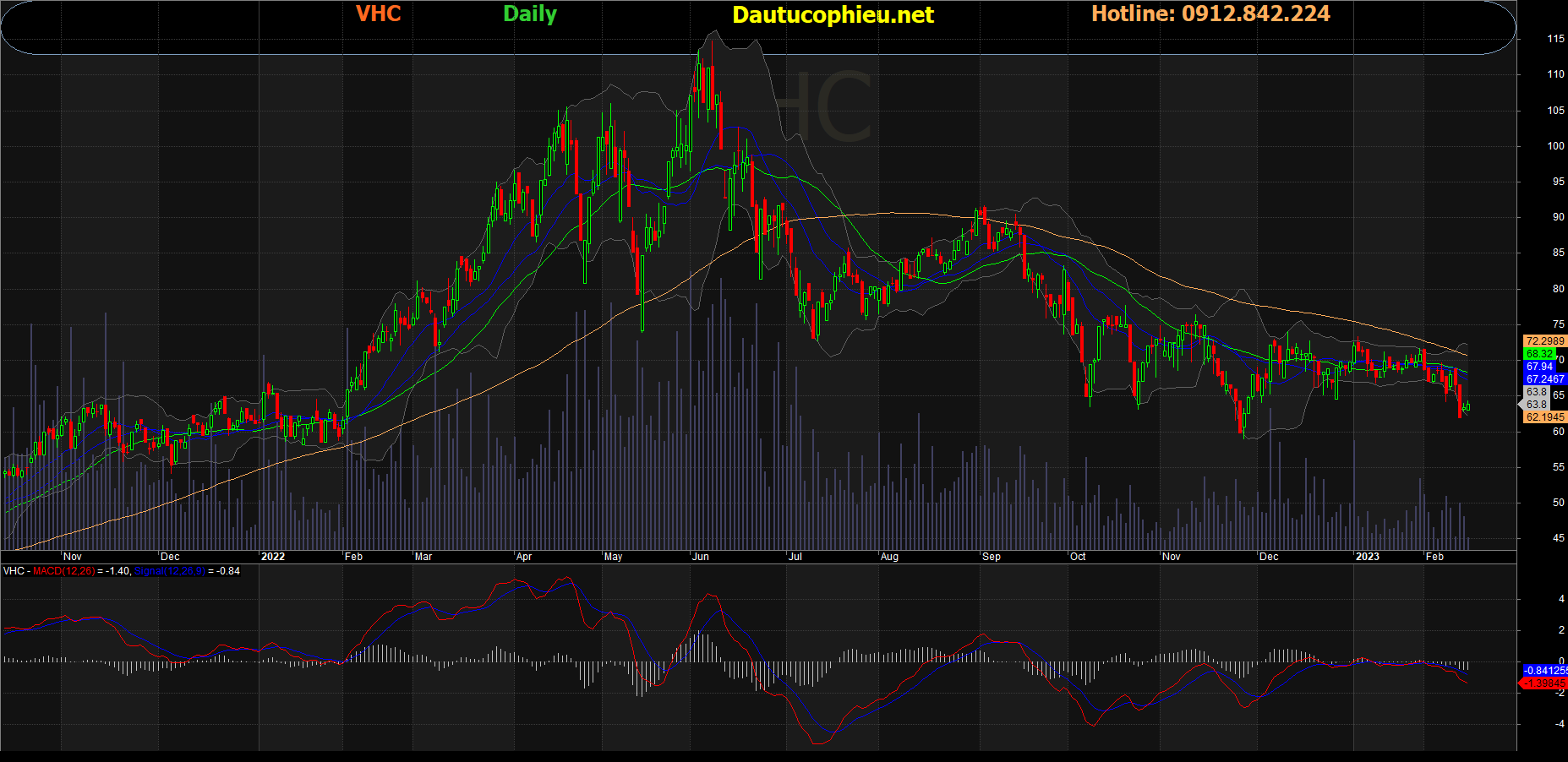Click the blue -0.841255 Signal value tag

tap(1544, 671)
